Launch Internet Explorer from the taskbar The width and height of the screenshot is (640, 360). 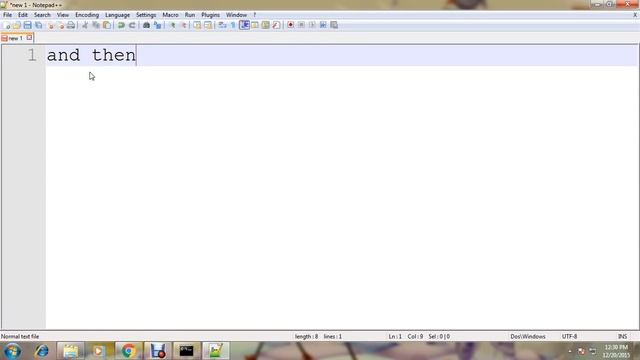(x=42, y=351)
